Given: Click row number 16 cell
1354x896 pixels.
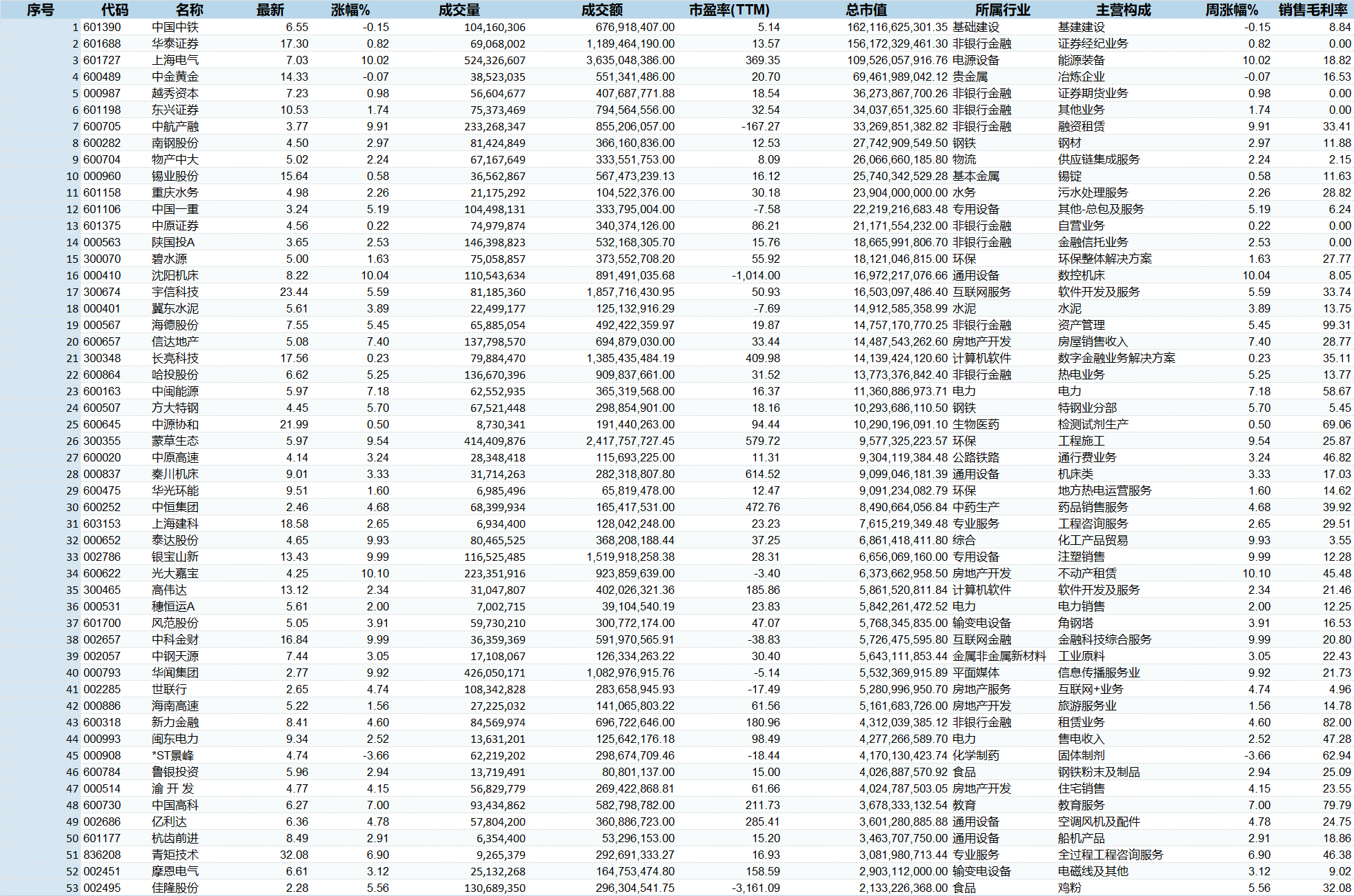Looking at the screenshot, I should [x=72, y=275].
